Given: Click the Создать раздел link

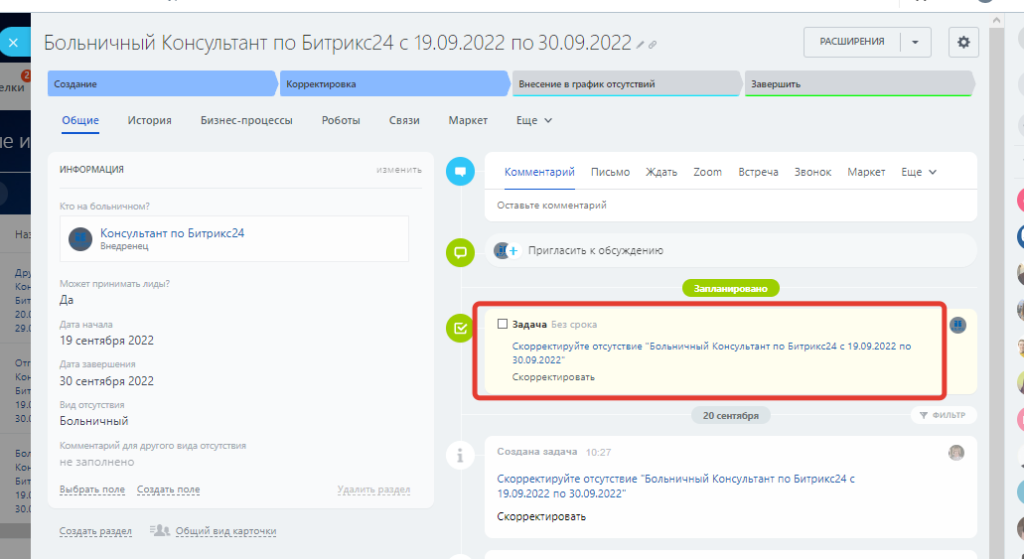Looking at the screenshot, I should click(95, 531).
